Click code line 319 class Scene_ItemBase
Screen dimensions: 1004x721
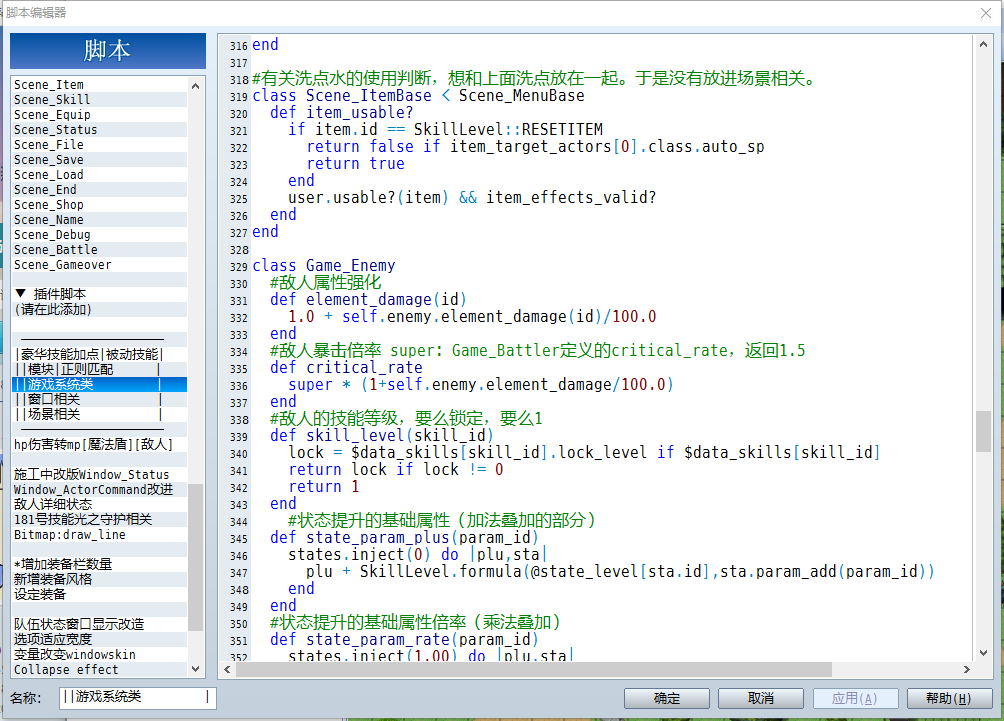[x=418, y=95]
